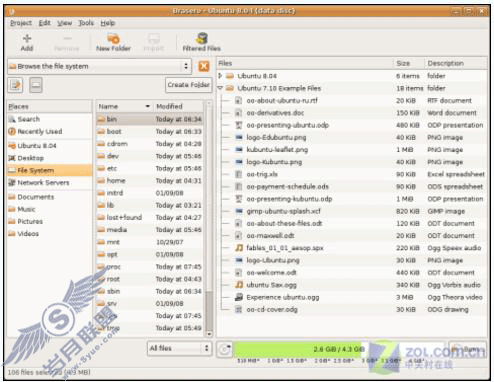Image resolution: width=494 pixels, height=382 pixels.
Task: Select Network Servers in Places
Action: (x=49, y=183)
